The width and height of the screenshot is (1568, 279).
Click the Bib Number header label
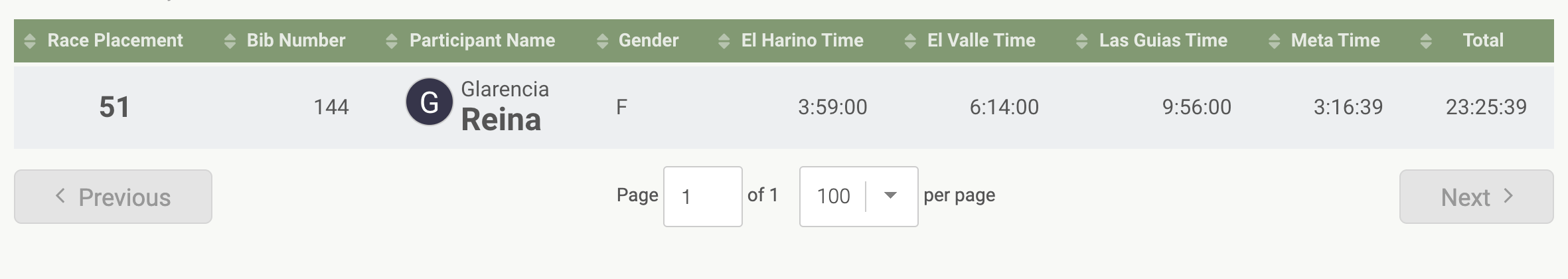[296, 41]
